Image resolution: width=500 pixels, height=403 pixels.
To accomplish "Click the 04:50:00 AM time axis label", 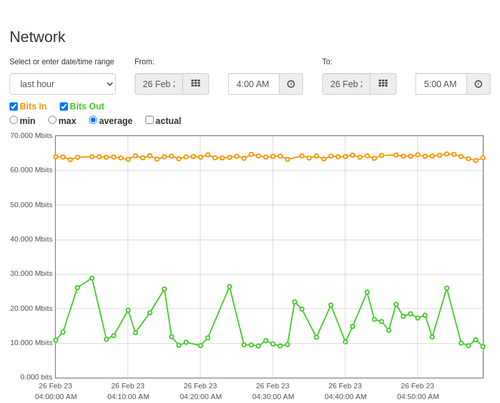I will 418,397.
